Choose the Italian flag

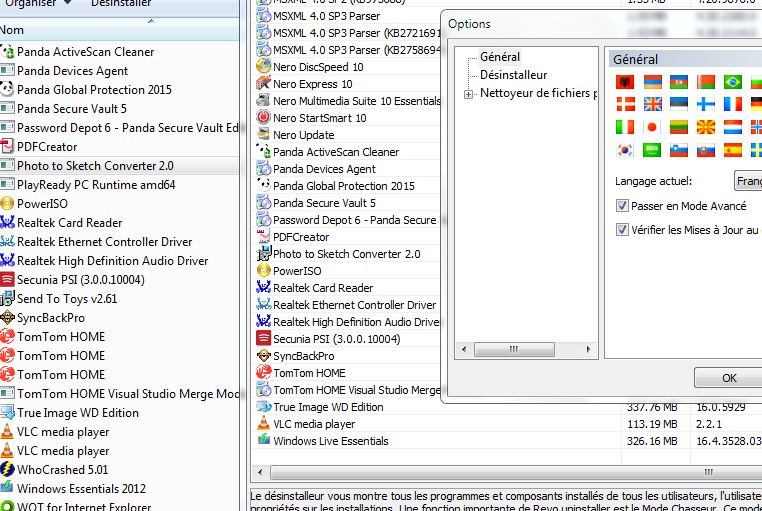pyautogui.click(x=625, y=127)
